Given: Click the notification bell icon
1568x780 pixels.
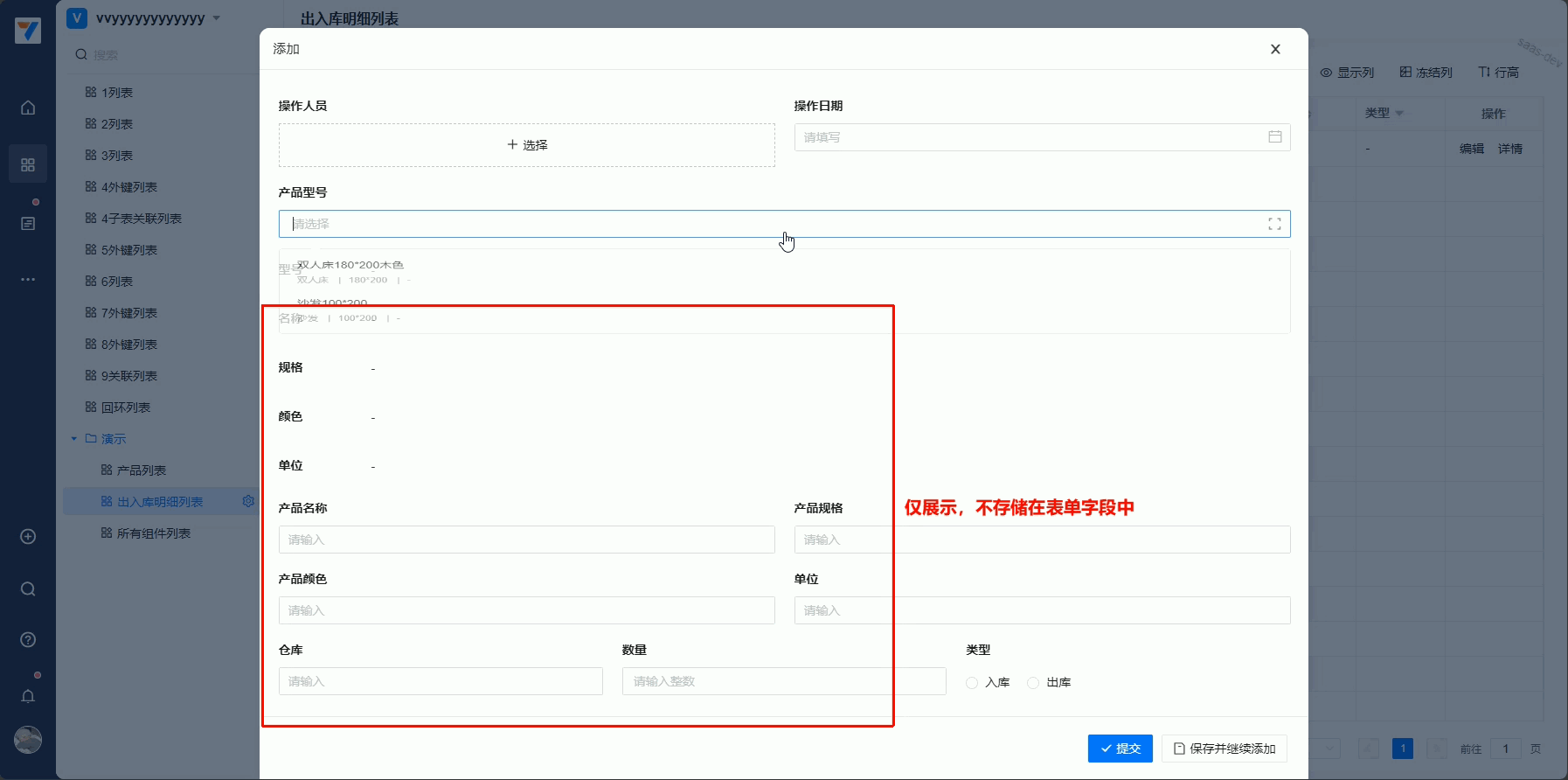Looking at the screenshot, I should [x=28, y=696].
